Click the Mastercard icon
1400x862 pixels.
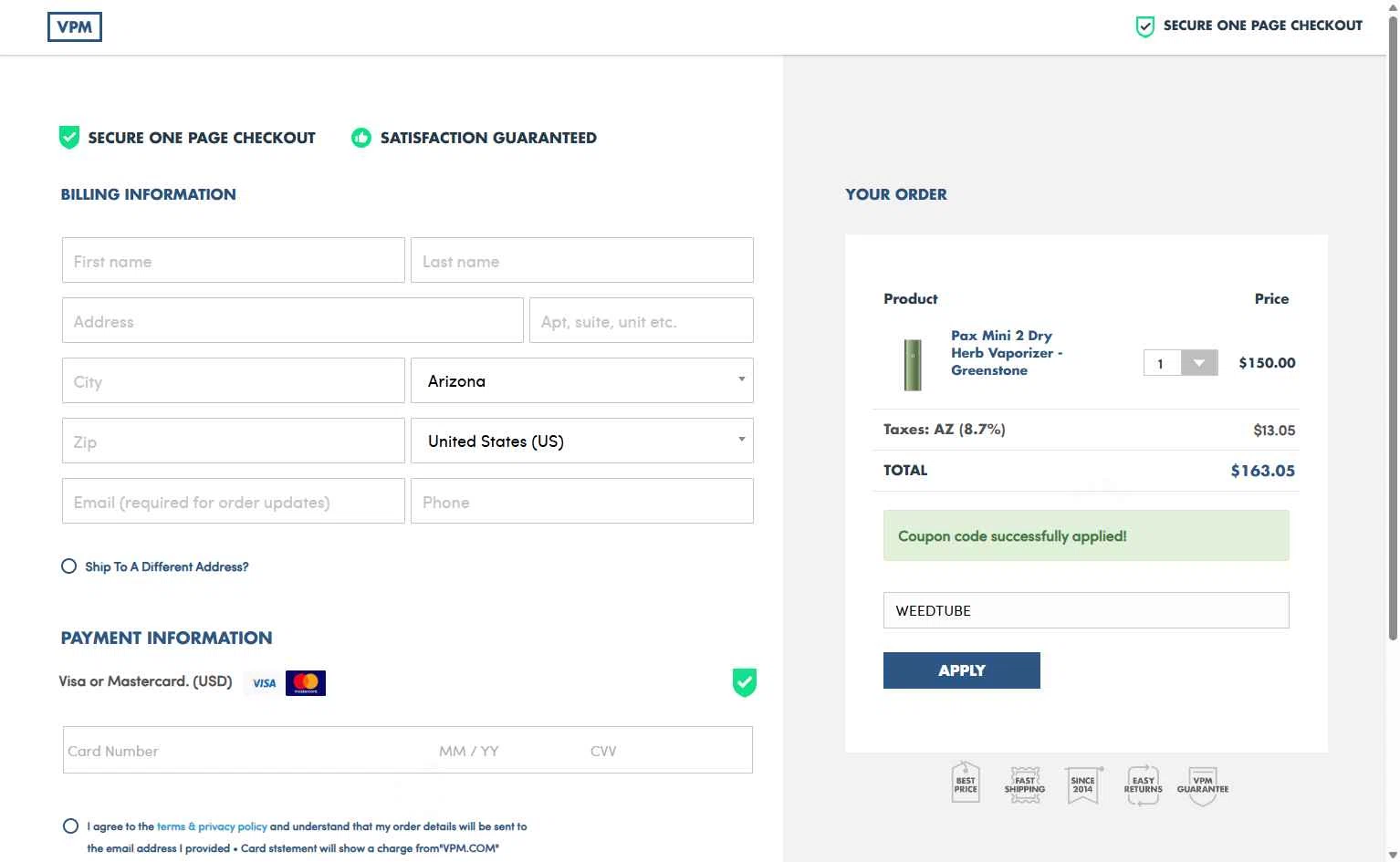[306, 683]
